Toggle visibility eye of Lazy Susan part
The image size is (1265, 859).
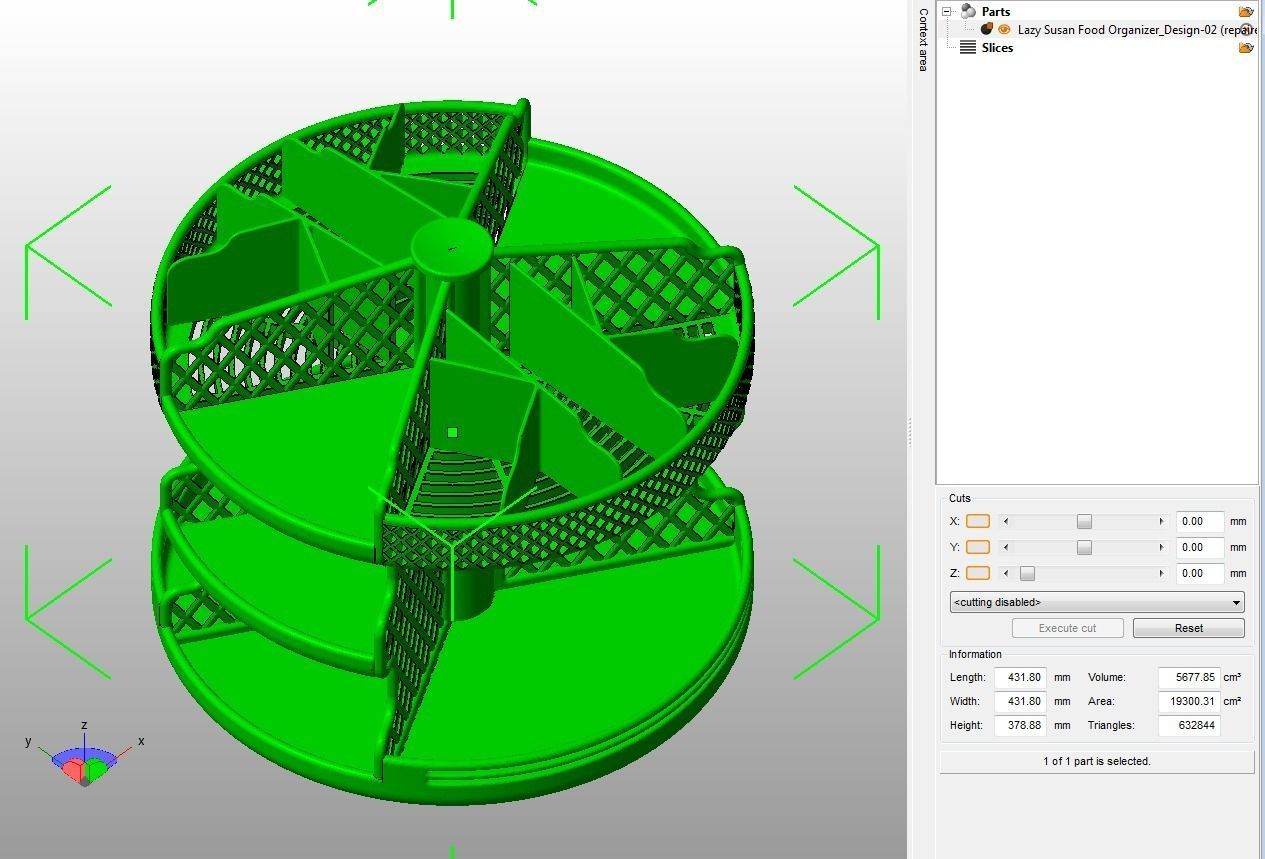tap(1004, 29)
